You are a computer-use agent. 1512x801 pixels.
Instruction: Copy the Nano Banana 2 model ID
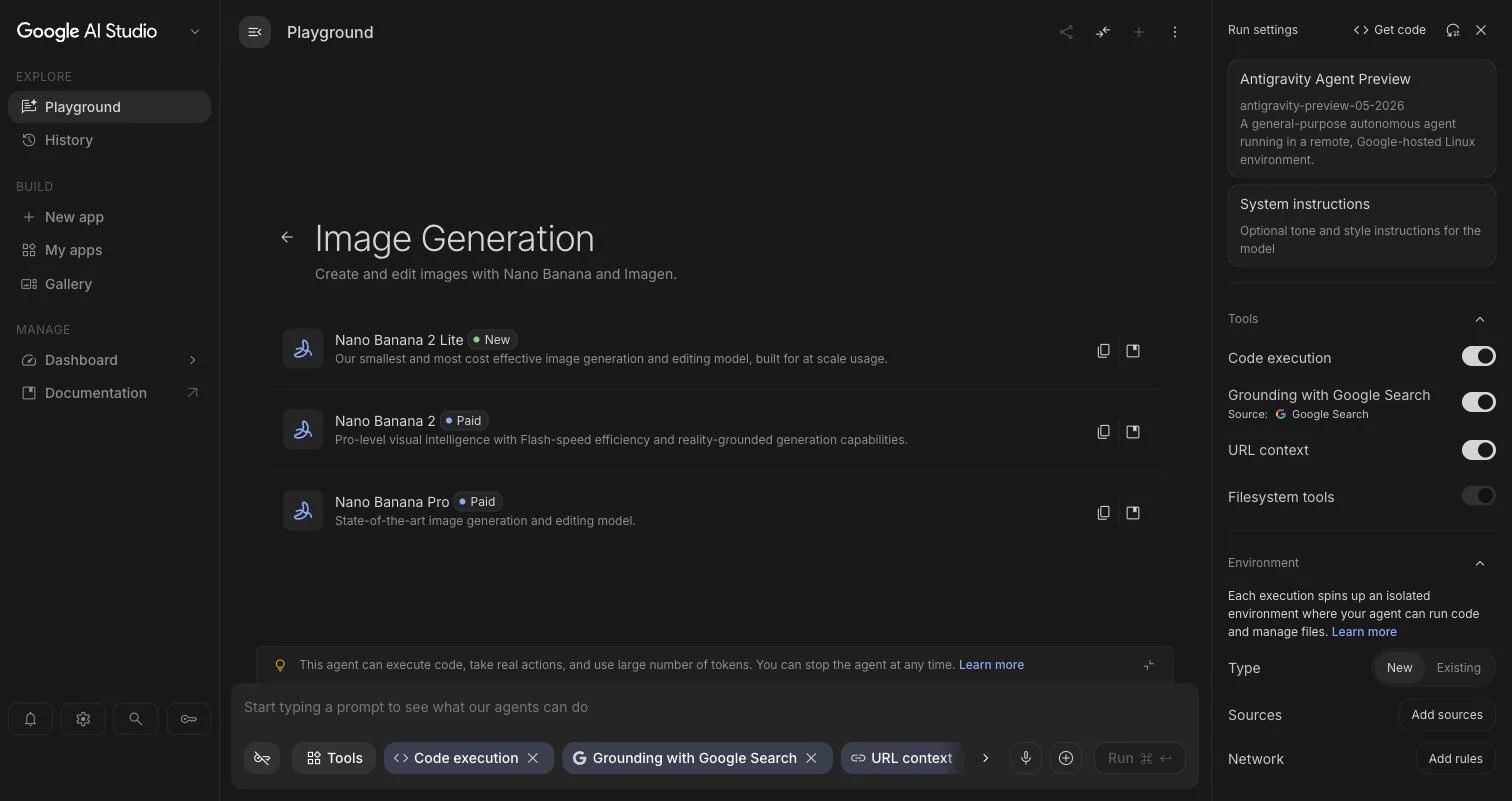[1103, 432]
